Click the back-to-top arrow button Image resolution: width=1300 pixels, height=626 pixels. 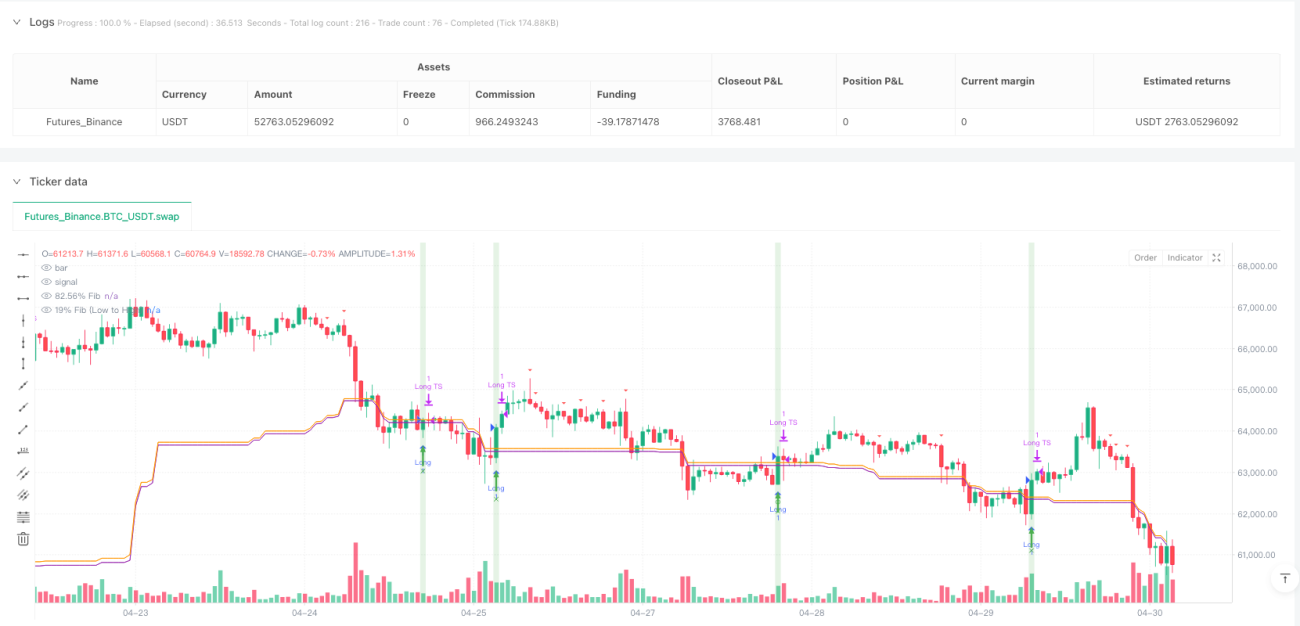click(1285, 578)
